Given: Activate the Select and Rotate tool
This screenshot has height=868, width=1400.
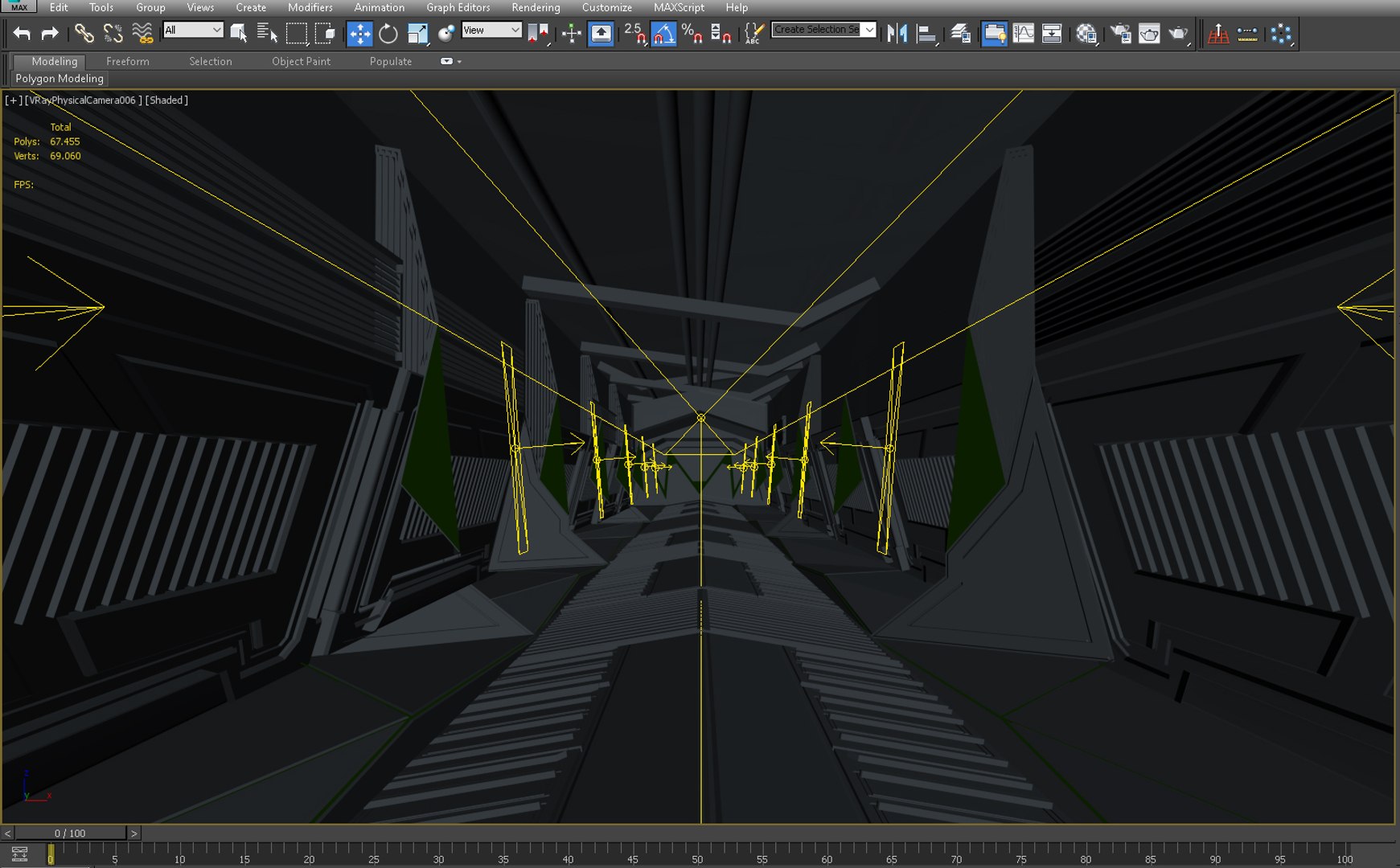Looking at the screenshot, I should 388,34.
